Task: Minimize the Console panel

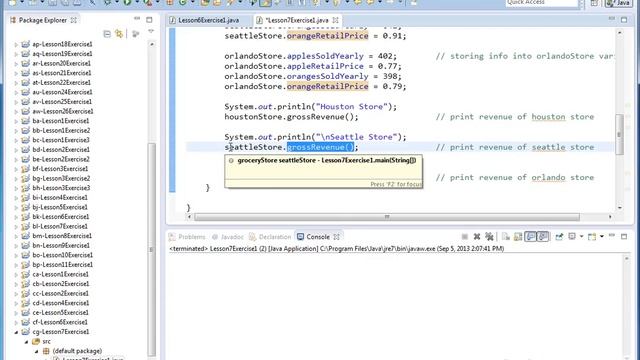Action: (612, 236)
